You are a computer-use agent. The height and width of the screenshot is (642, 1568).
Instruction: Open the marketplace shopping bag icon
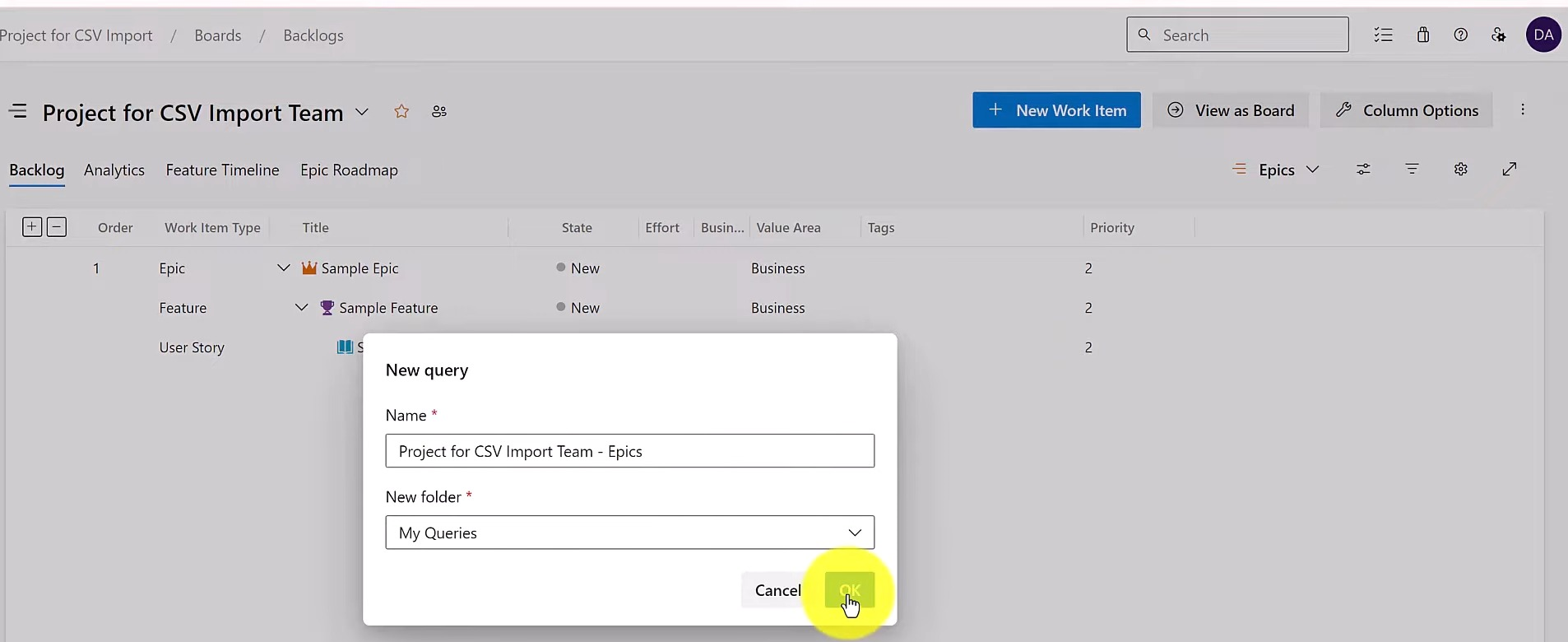(x=1423, y=35)
